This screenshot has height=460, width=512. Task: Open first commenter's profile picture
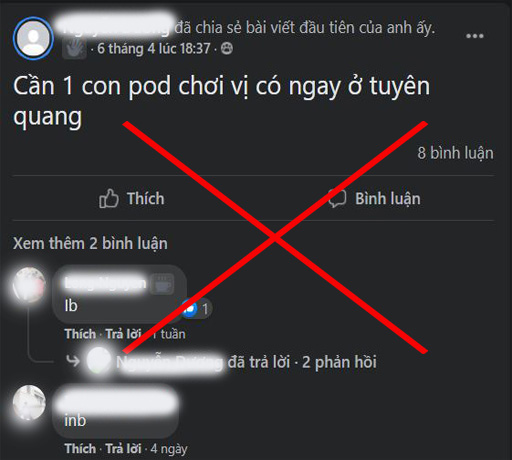tap(29, 285)
